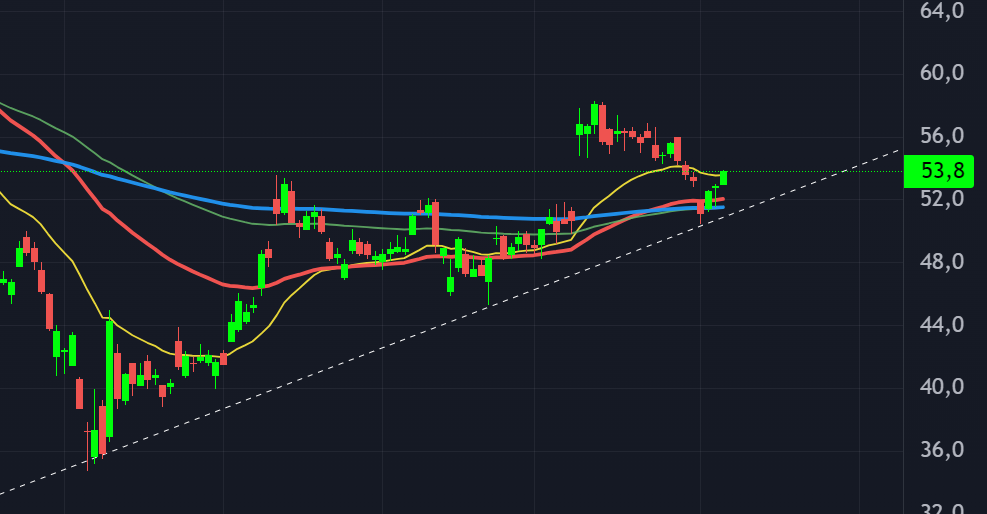Click the green current price label 53,8
This screenshot has width=987, height=514.
[939, 171]
